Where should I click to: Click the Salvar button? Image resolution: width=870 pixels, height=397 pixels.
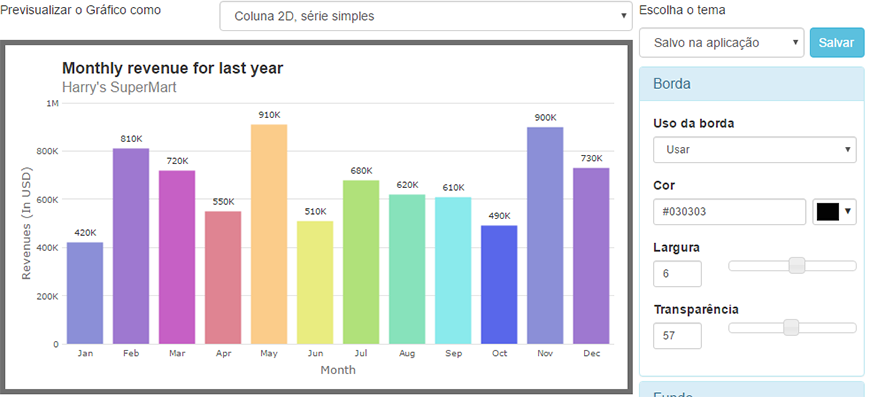(837, 43)
